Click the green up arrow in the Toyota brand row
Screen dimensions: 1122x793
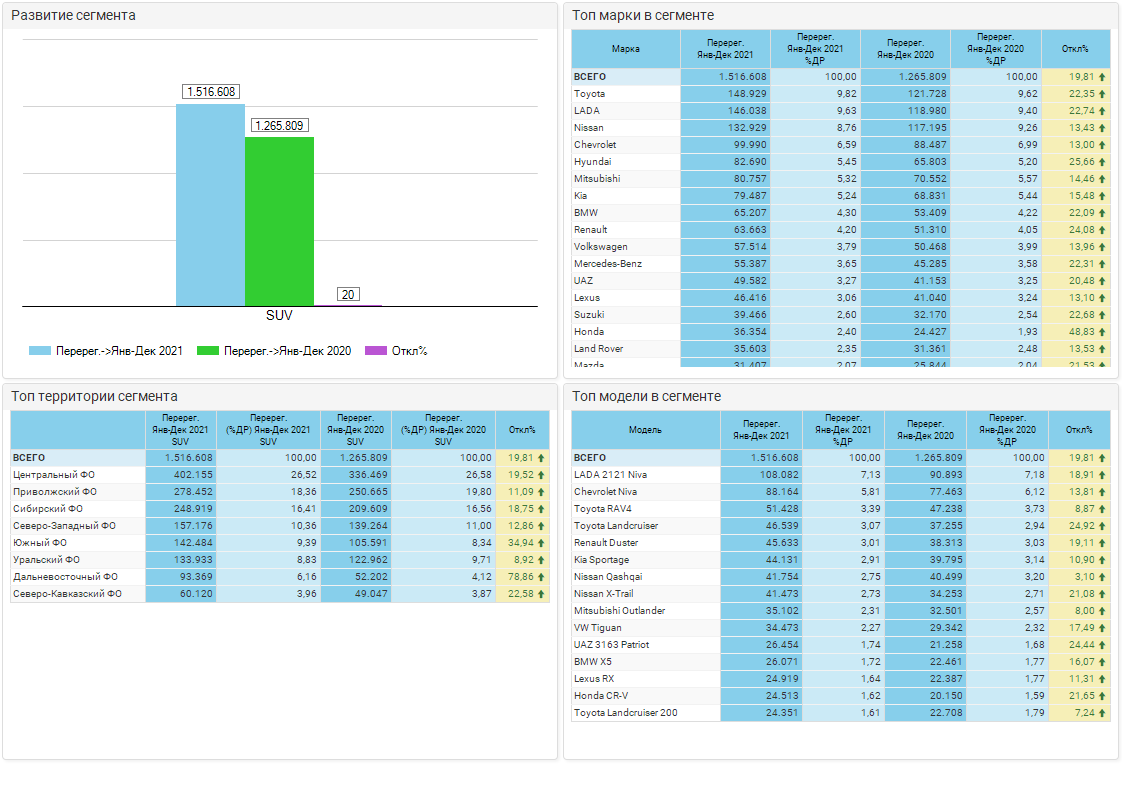tap(1101, 94)
